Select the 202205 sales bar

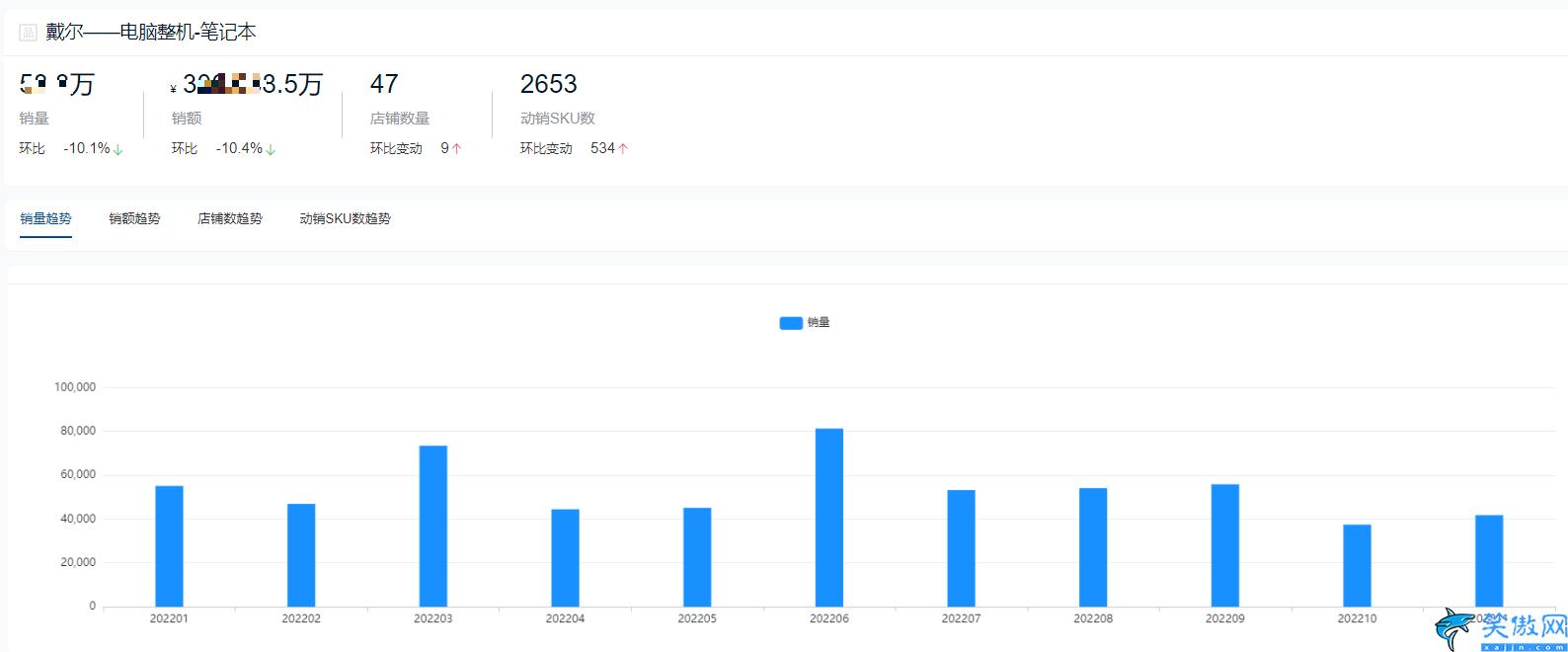697,557
